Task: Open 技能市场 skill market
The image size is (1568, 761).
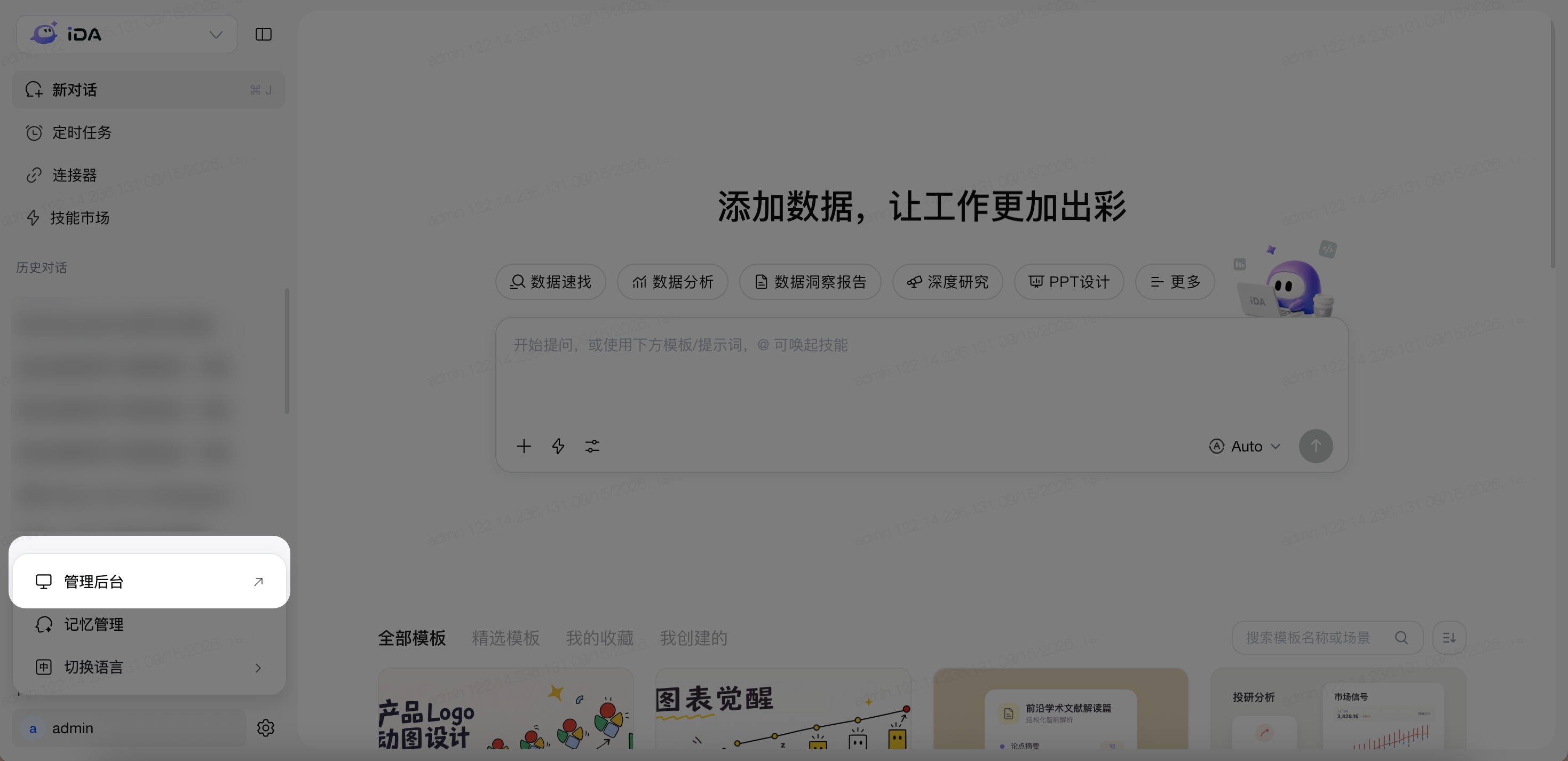Action: coord(148,218)
